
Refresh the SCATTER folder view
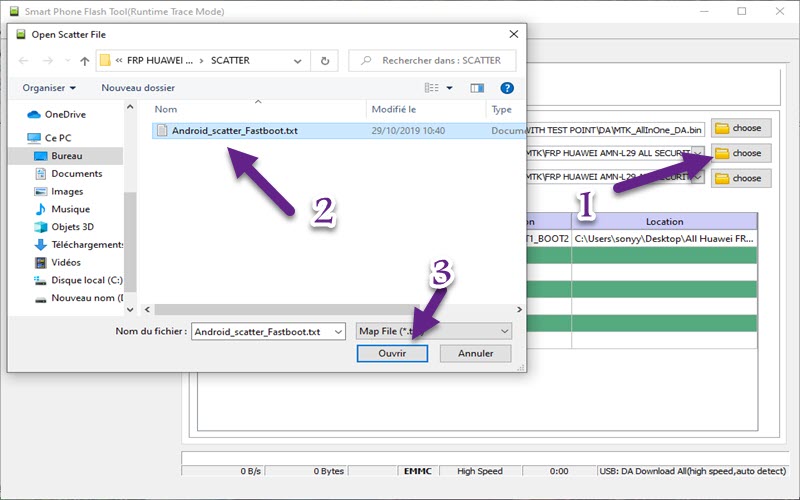(x=325, y=61)
